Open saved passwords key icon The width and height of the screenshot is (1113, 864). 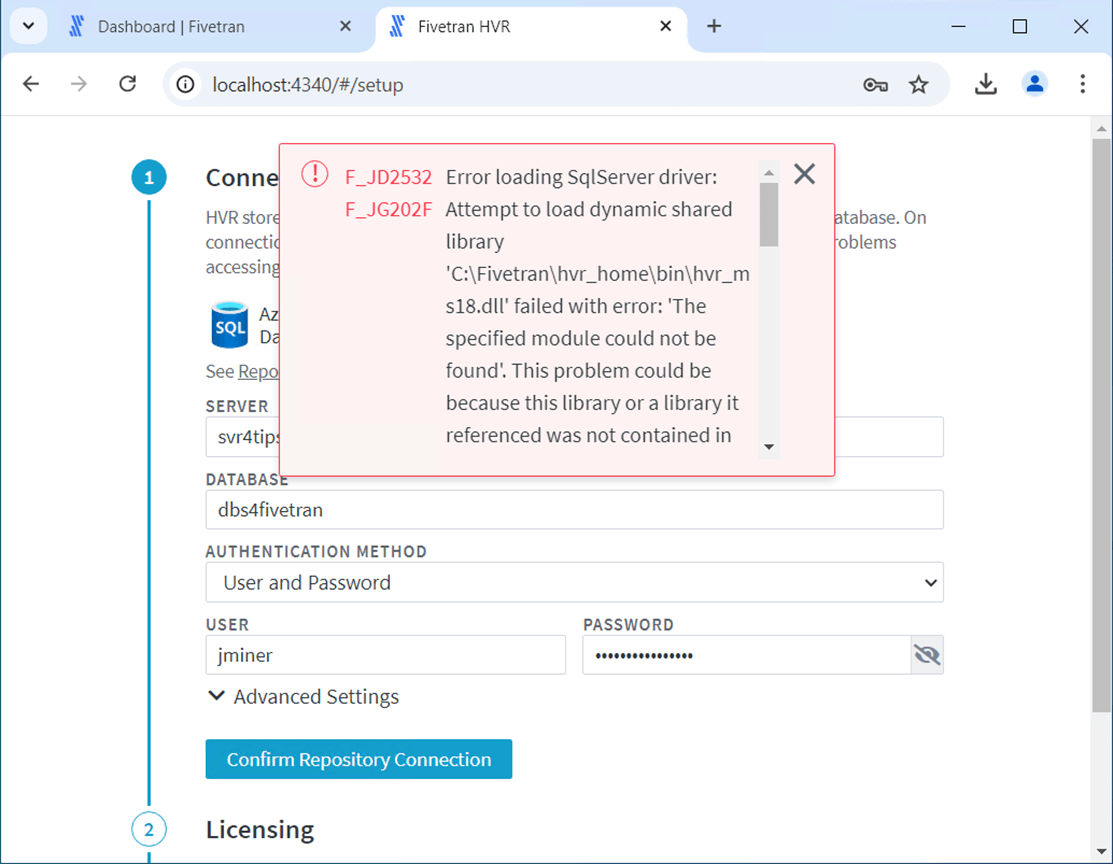tap(875, 85)
